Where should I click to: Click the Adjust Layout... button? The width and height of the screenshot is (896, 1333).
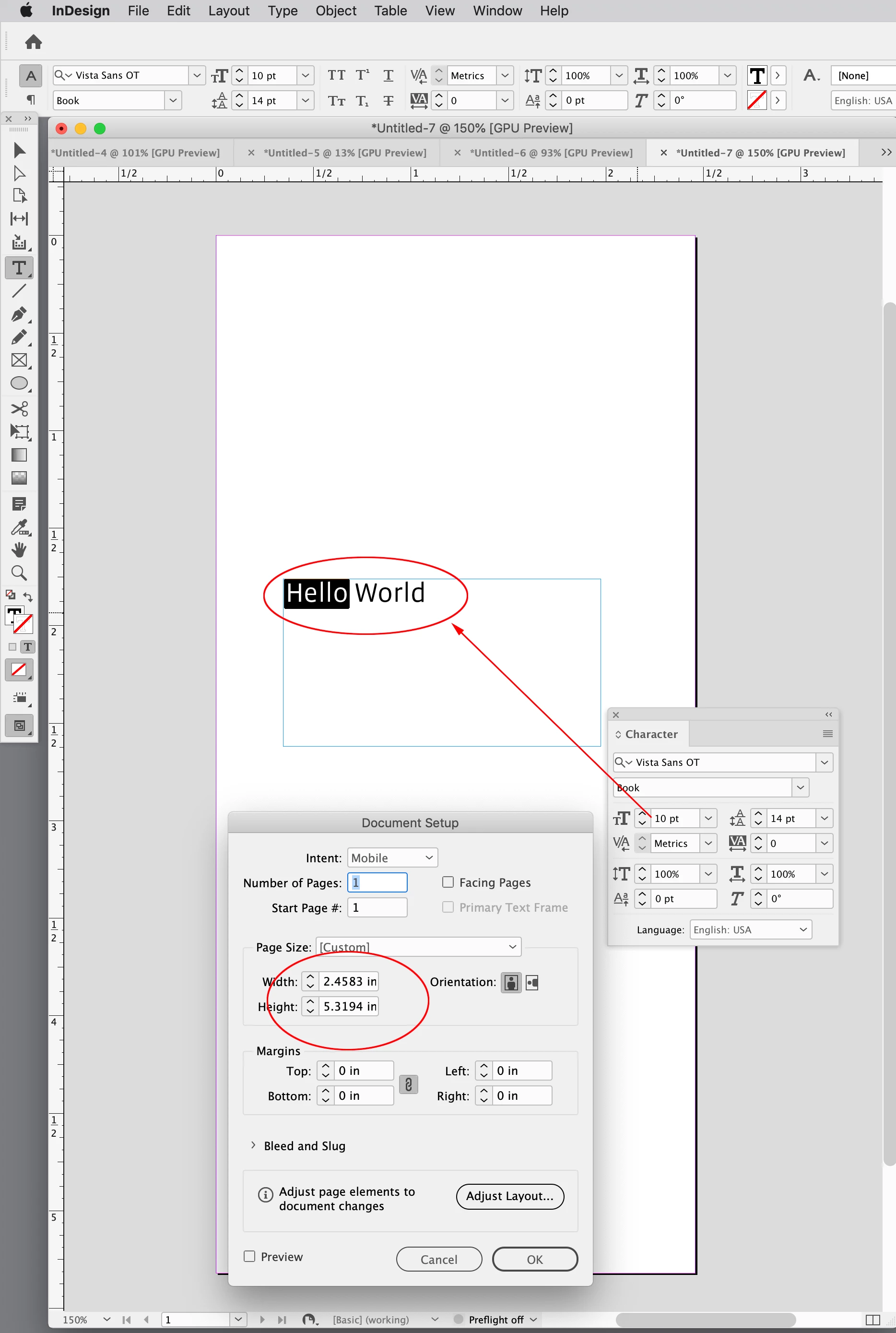click(x=510, y=1196)
